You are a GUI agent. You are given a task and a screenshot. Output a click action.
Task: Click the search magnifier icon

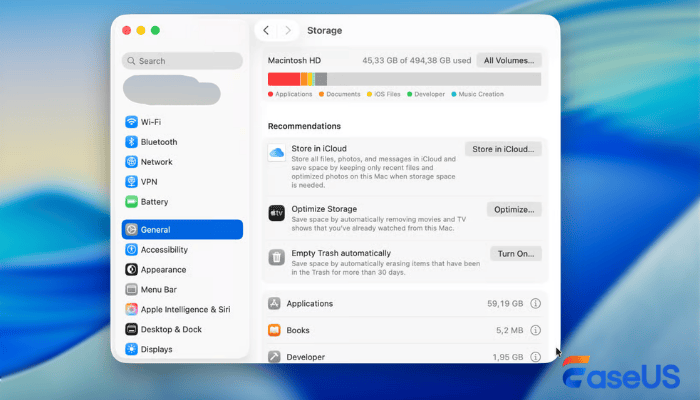(x=131, y=61)
